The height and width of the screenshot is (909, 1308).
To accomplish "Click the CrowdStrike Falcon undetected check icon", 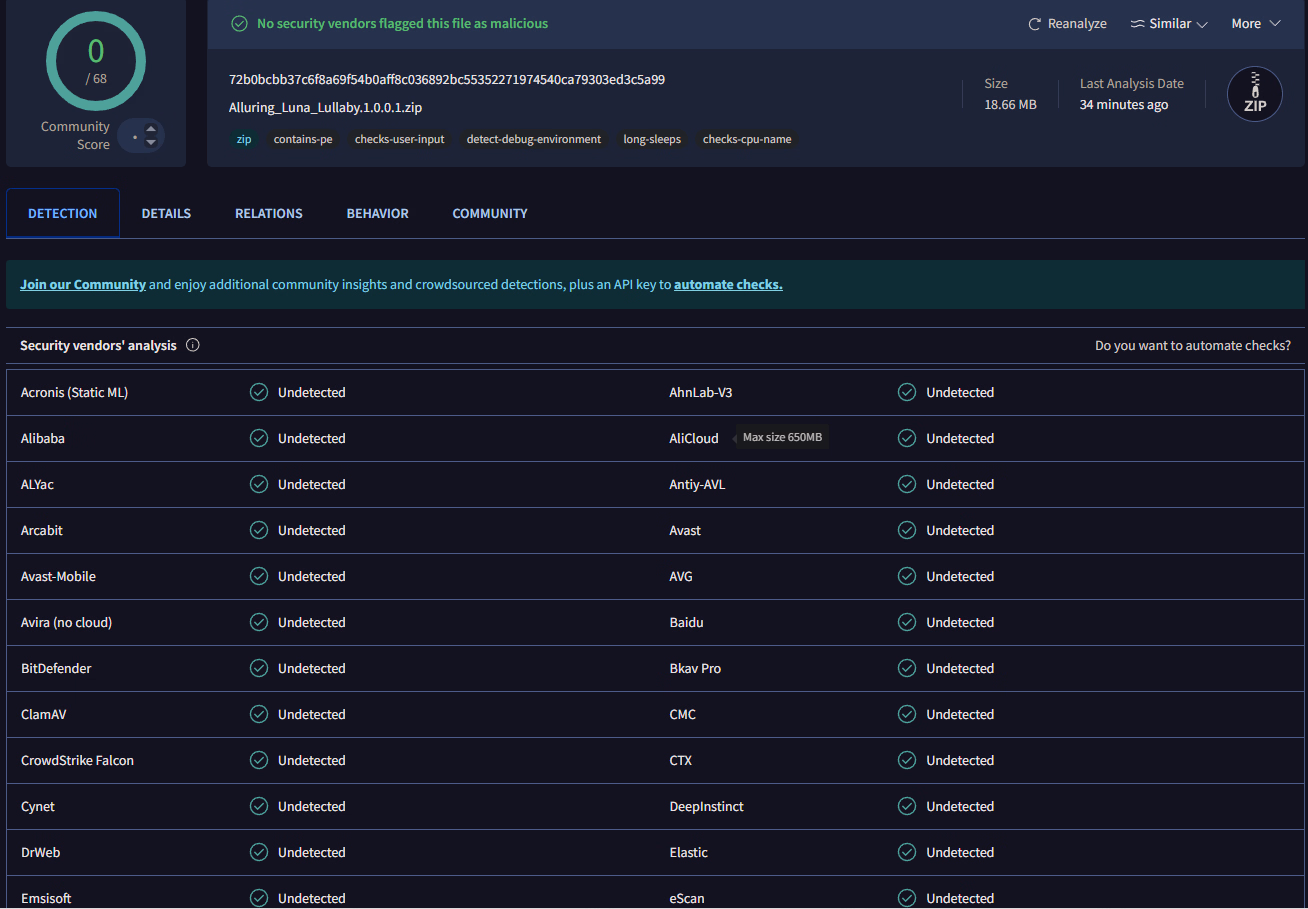I will [x=259, y=760].
